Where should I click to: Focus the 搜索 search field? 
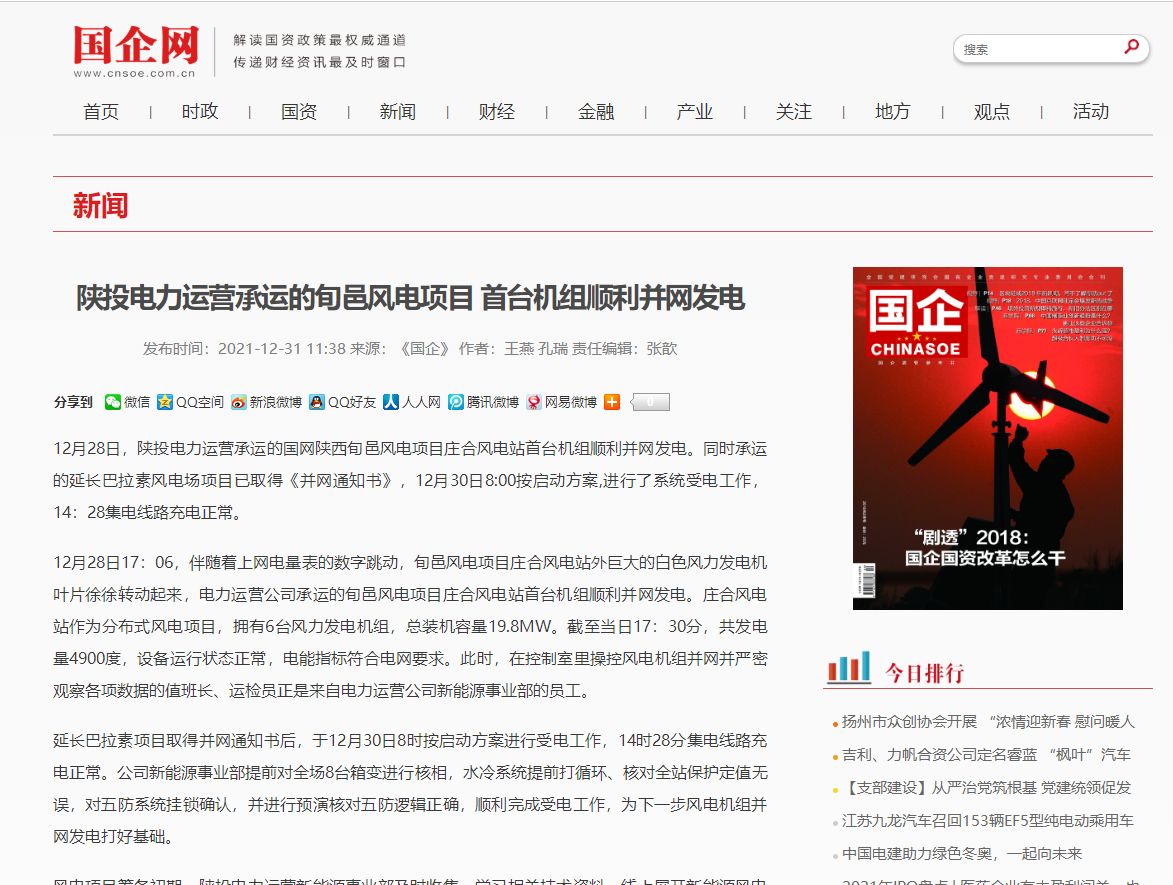coord(1035,49)
